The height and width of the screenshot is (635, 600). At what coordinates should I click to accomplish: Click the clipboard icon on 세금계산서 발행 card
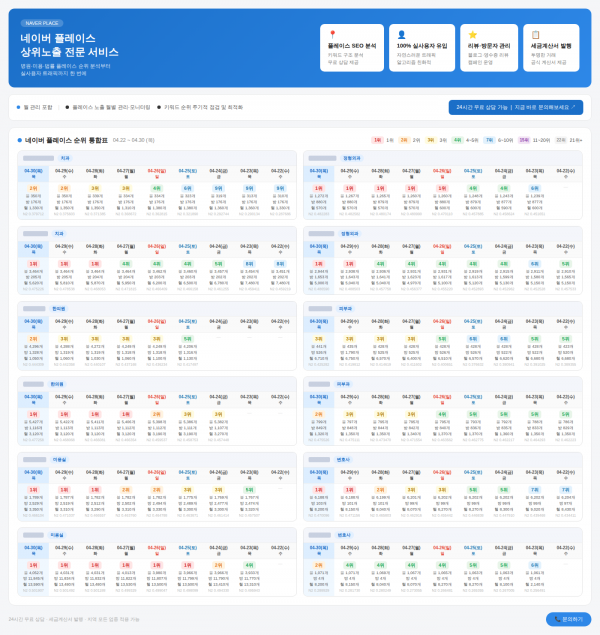536,34
